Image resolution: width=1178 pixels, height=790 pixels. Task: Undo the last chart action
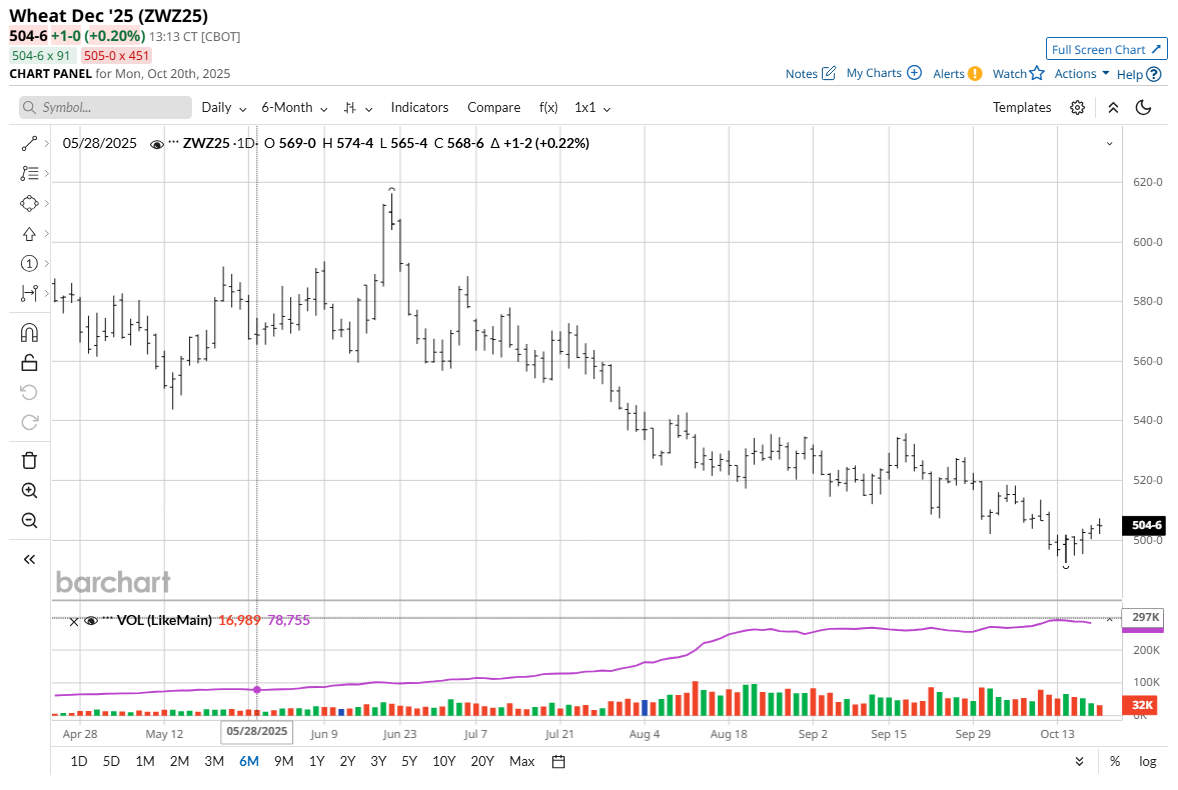coord(29,393)
